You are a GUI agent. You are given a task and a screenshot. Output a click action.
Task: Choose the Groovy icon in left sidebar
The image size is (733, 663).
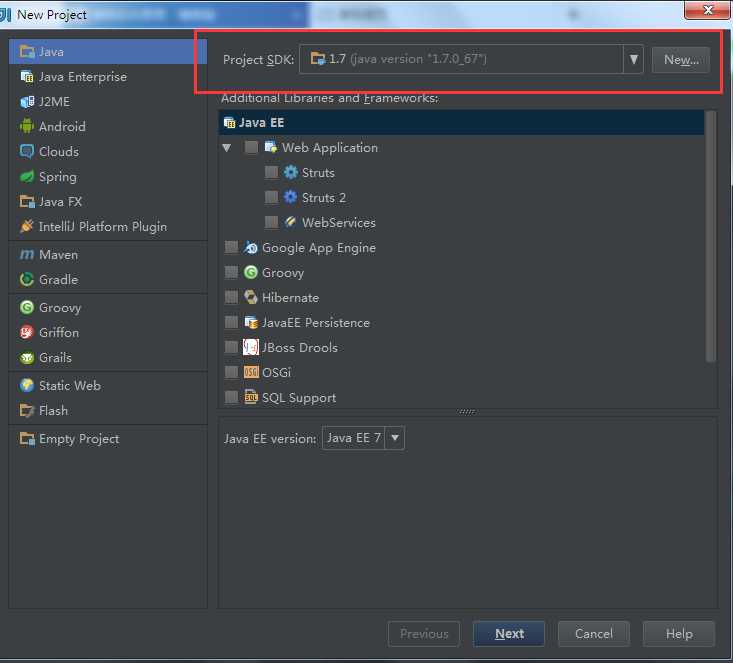(x=27, y=307)
